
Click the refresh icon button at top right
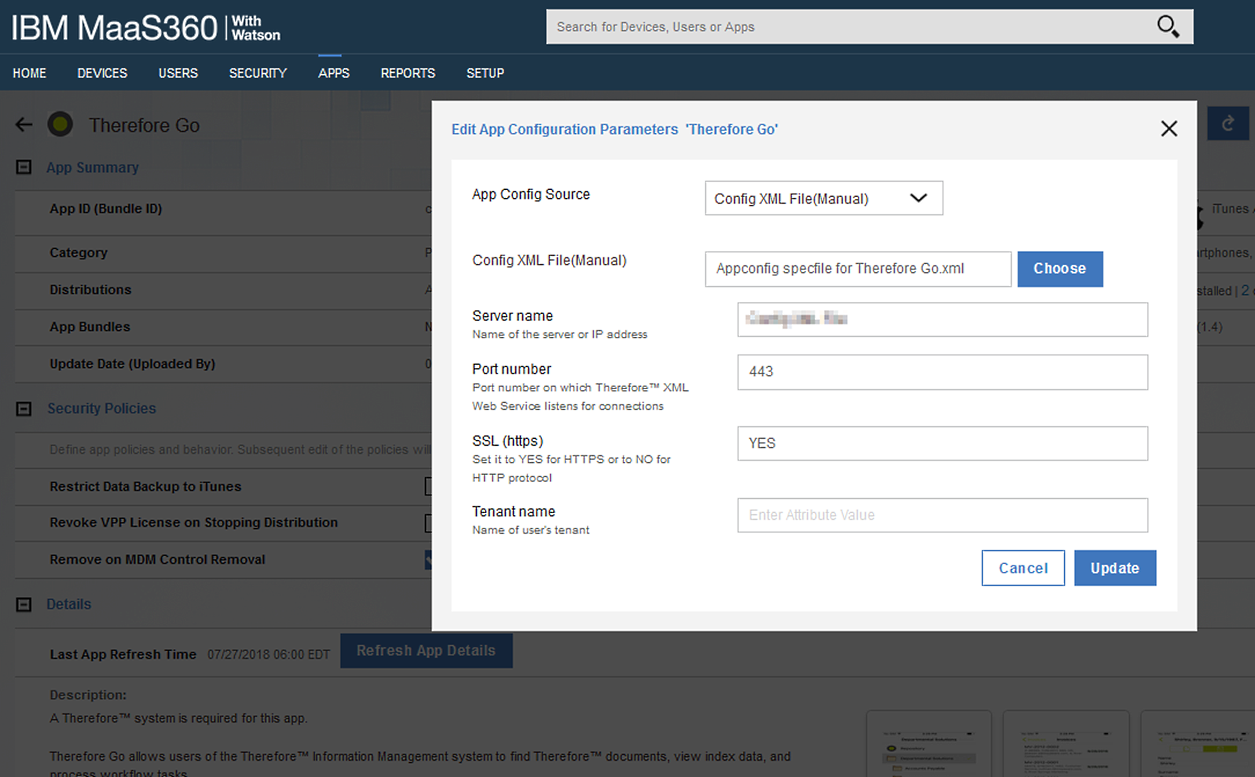pos(1227,123)
